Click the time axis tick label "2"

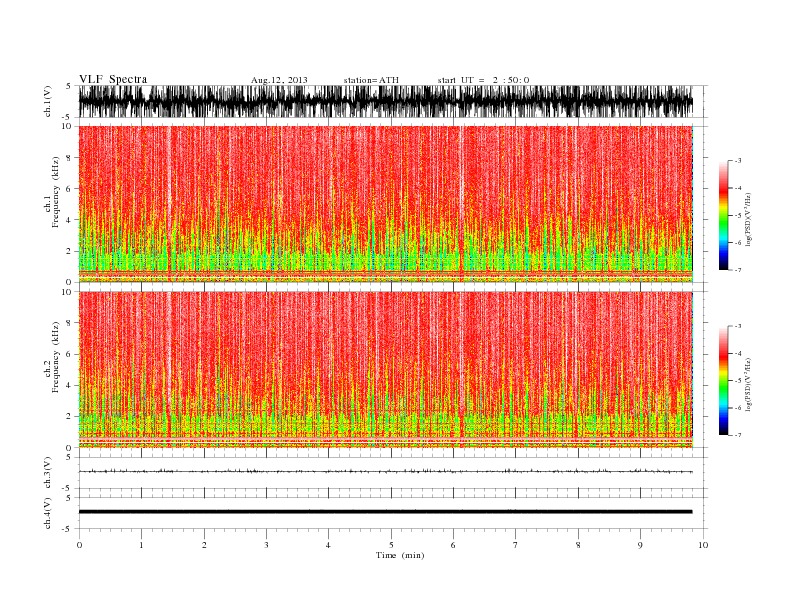pos(204,545)
